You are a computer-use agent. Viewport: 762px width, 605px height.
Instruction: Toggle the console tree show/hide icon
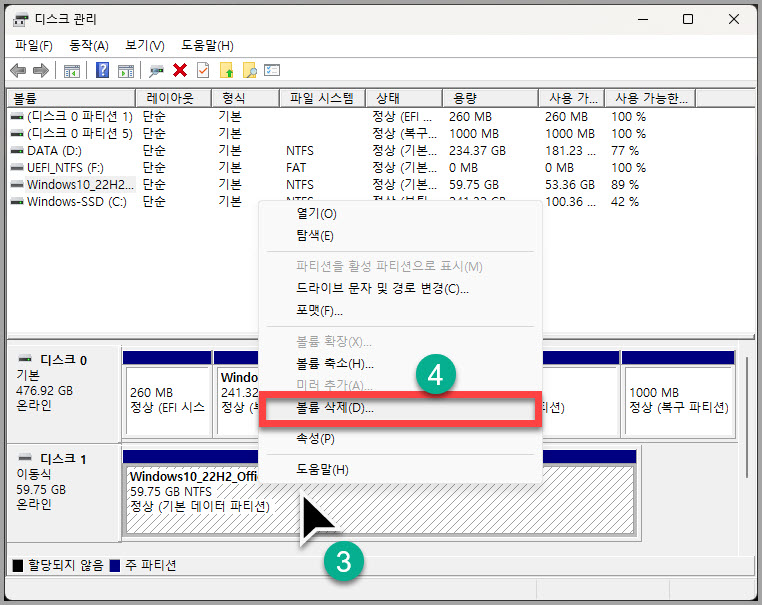[72, 71]
